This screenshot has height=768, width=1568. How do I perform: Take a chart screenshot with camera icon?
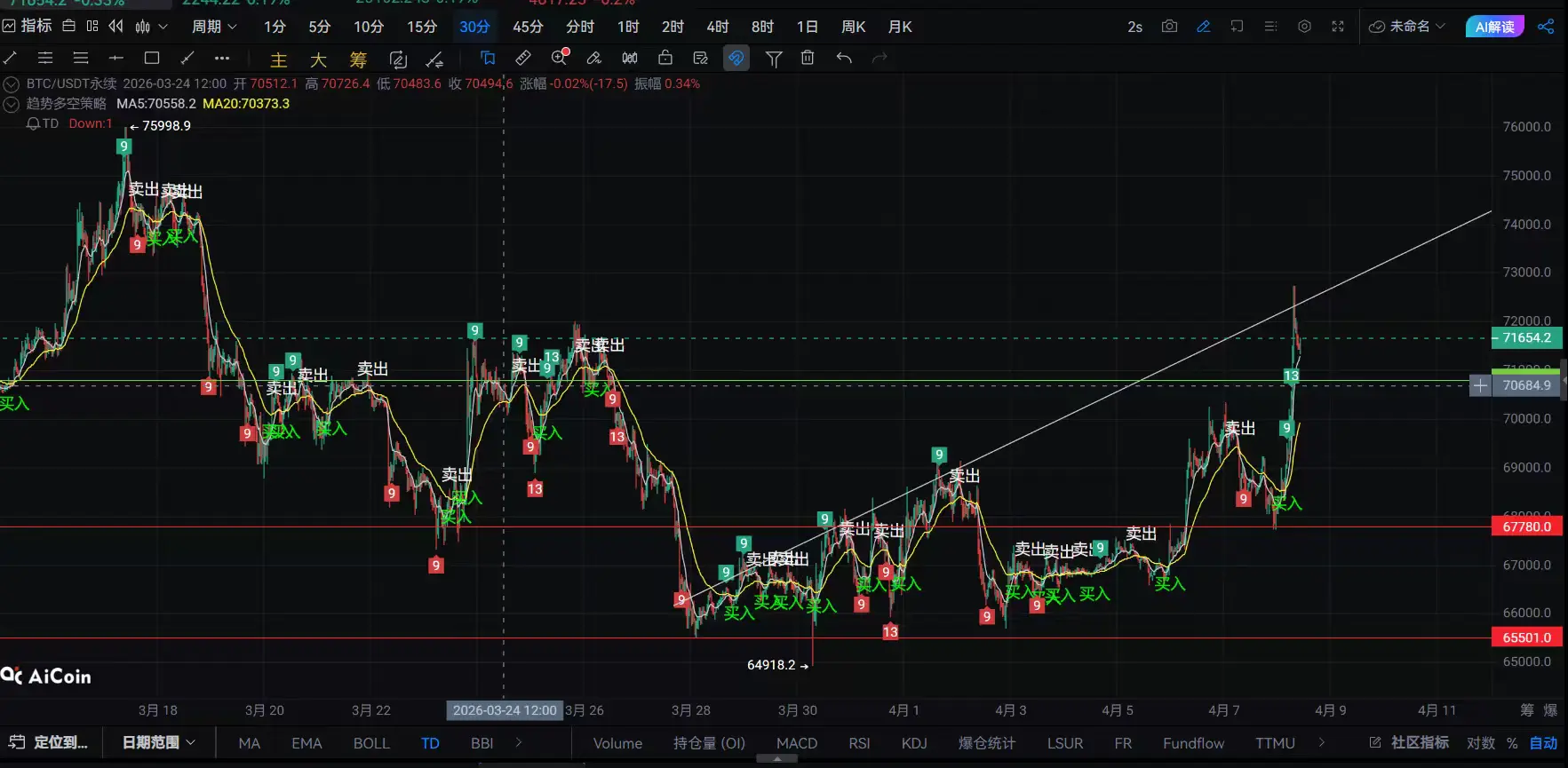(x=1169, y=27)
